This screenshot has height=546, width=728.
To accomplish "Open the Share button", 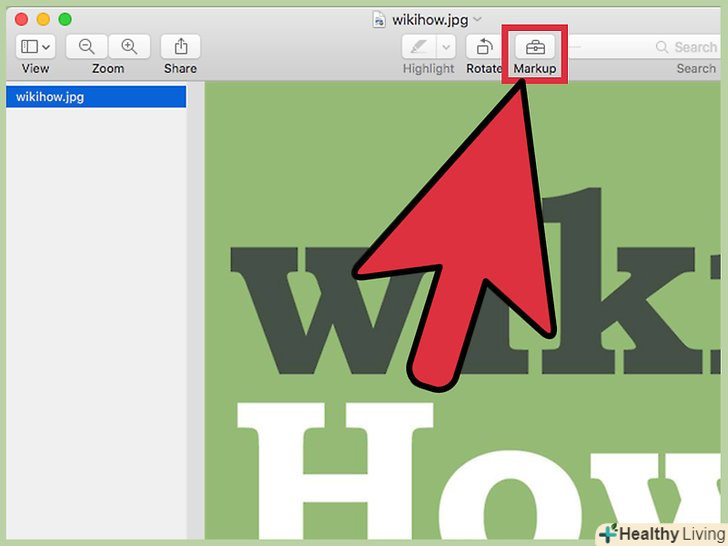I will click(181, 46).
